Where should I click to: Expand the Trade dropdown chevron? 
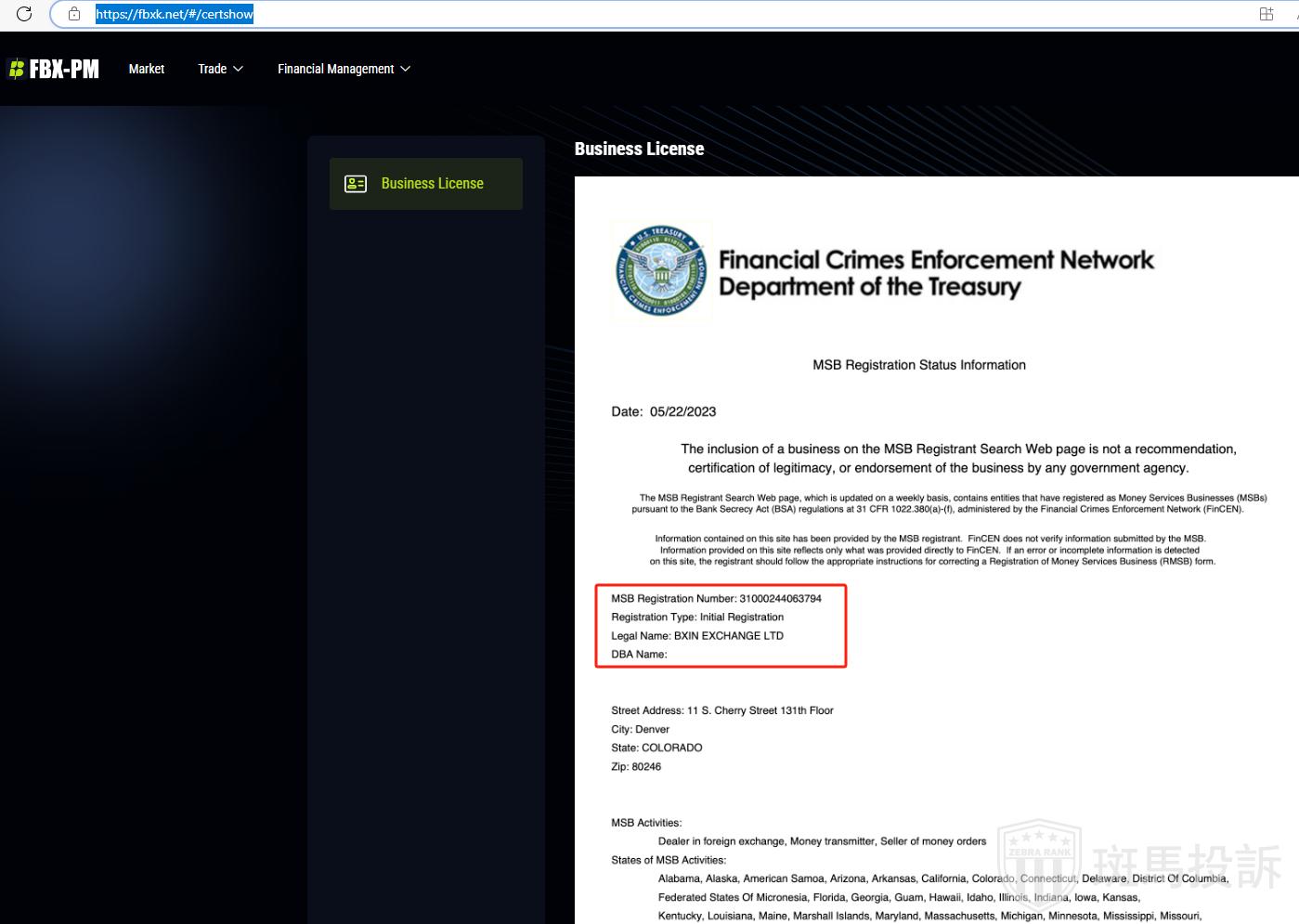[x=239, y=69]
